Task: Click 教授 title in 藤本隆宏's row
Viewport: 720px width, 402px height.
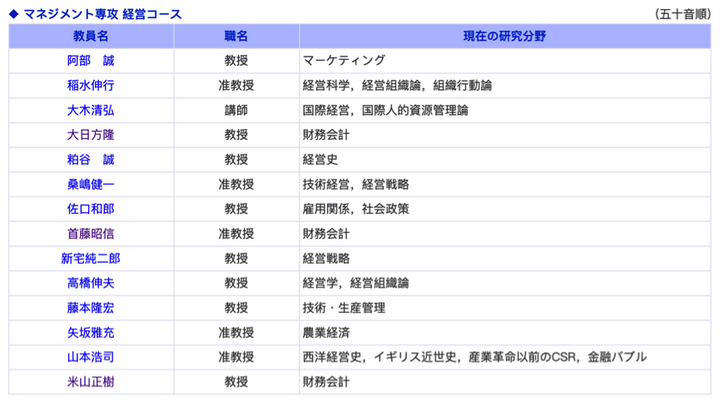Action: [x=236, y=308]
